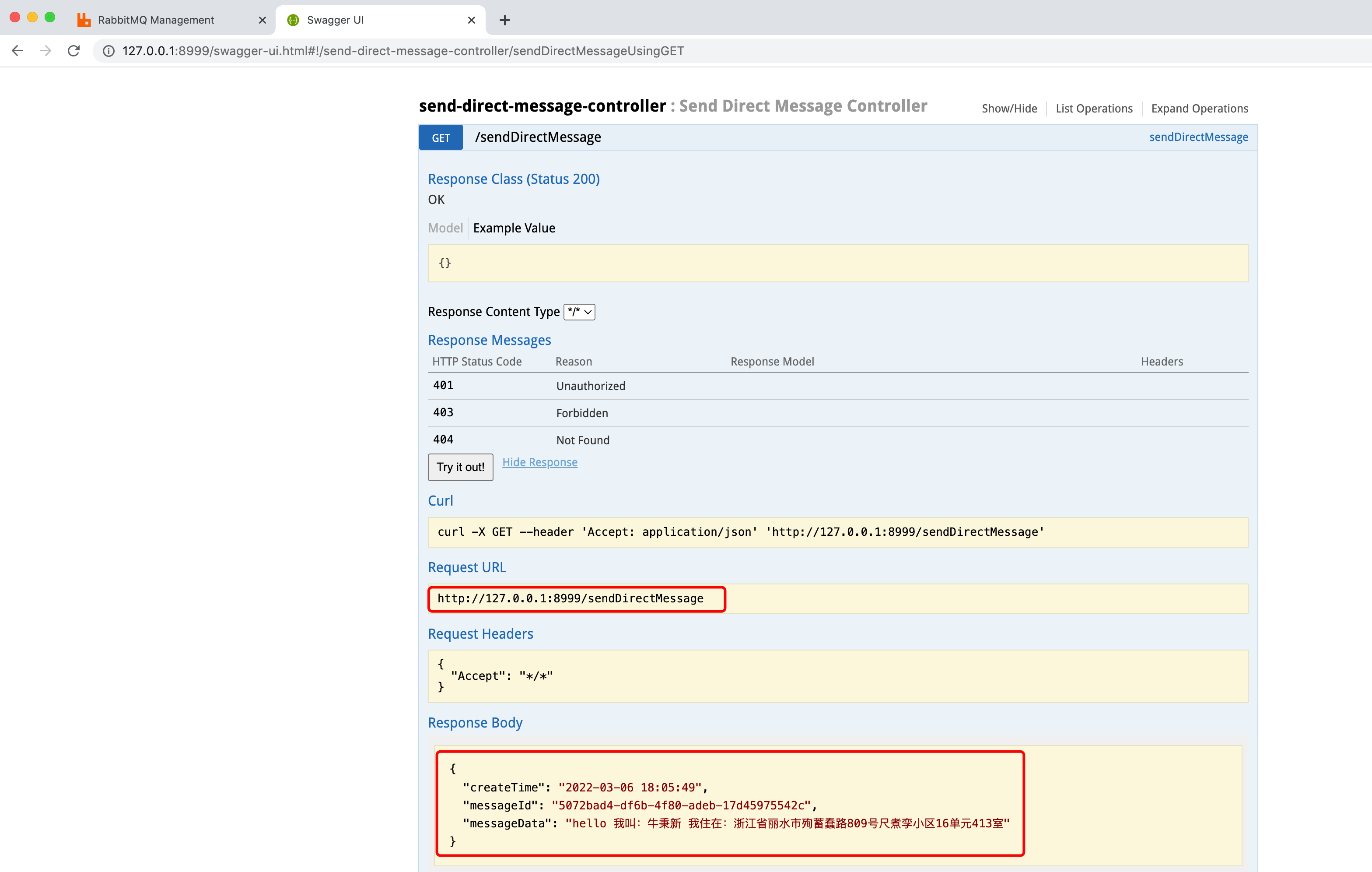Click the Request Headers heading
The image size is (1372, 872).
click(x=480, y=634)
